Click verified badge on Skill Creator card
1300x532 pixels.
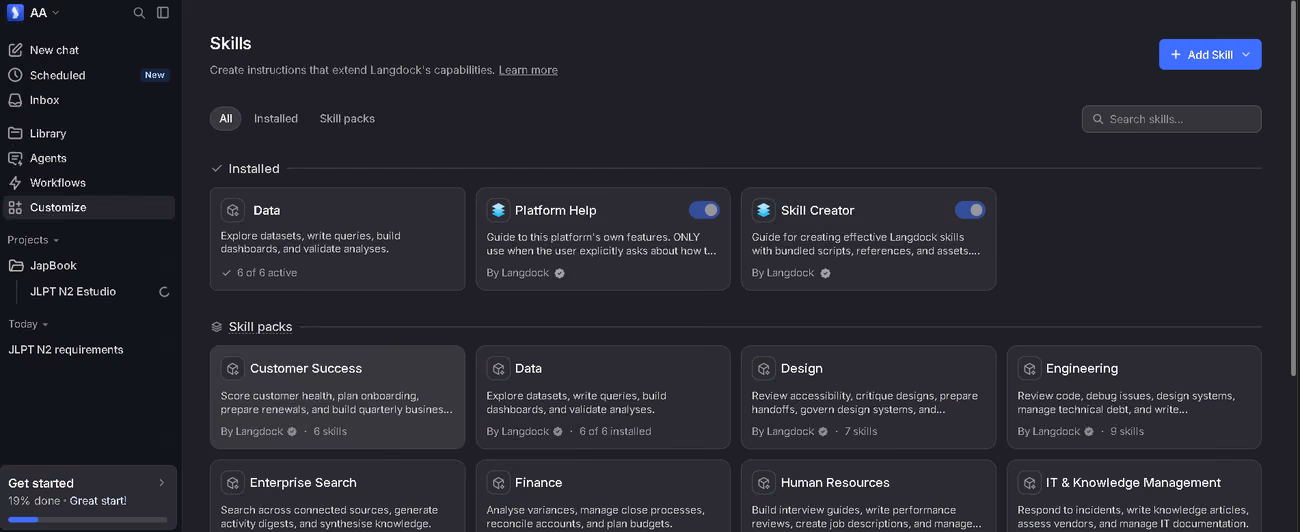[825, 273]
